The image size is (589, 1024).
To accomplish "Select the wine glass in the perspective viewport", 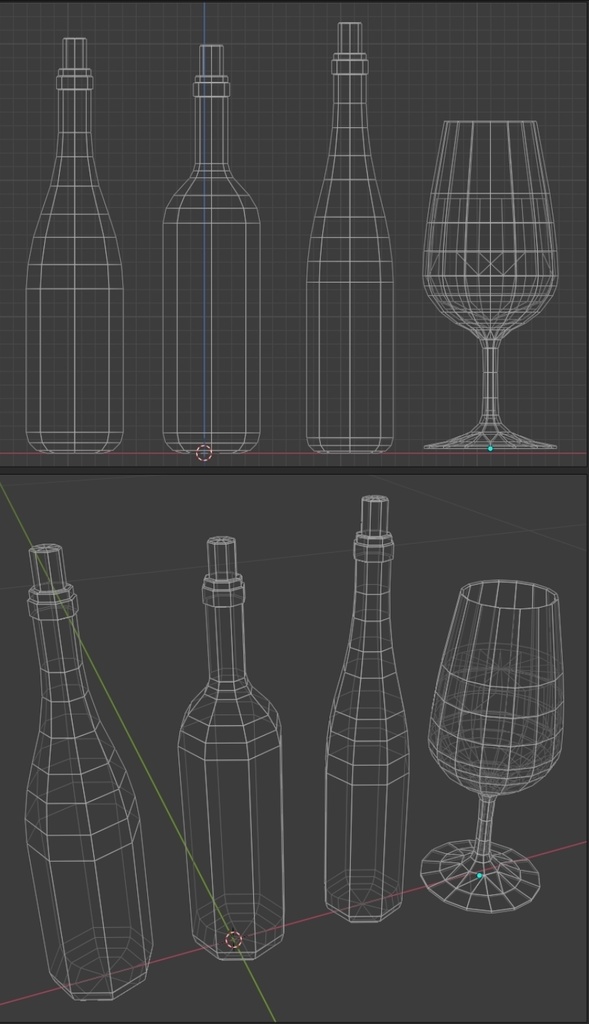I will (493, 746).
